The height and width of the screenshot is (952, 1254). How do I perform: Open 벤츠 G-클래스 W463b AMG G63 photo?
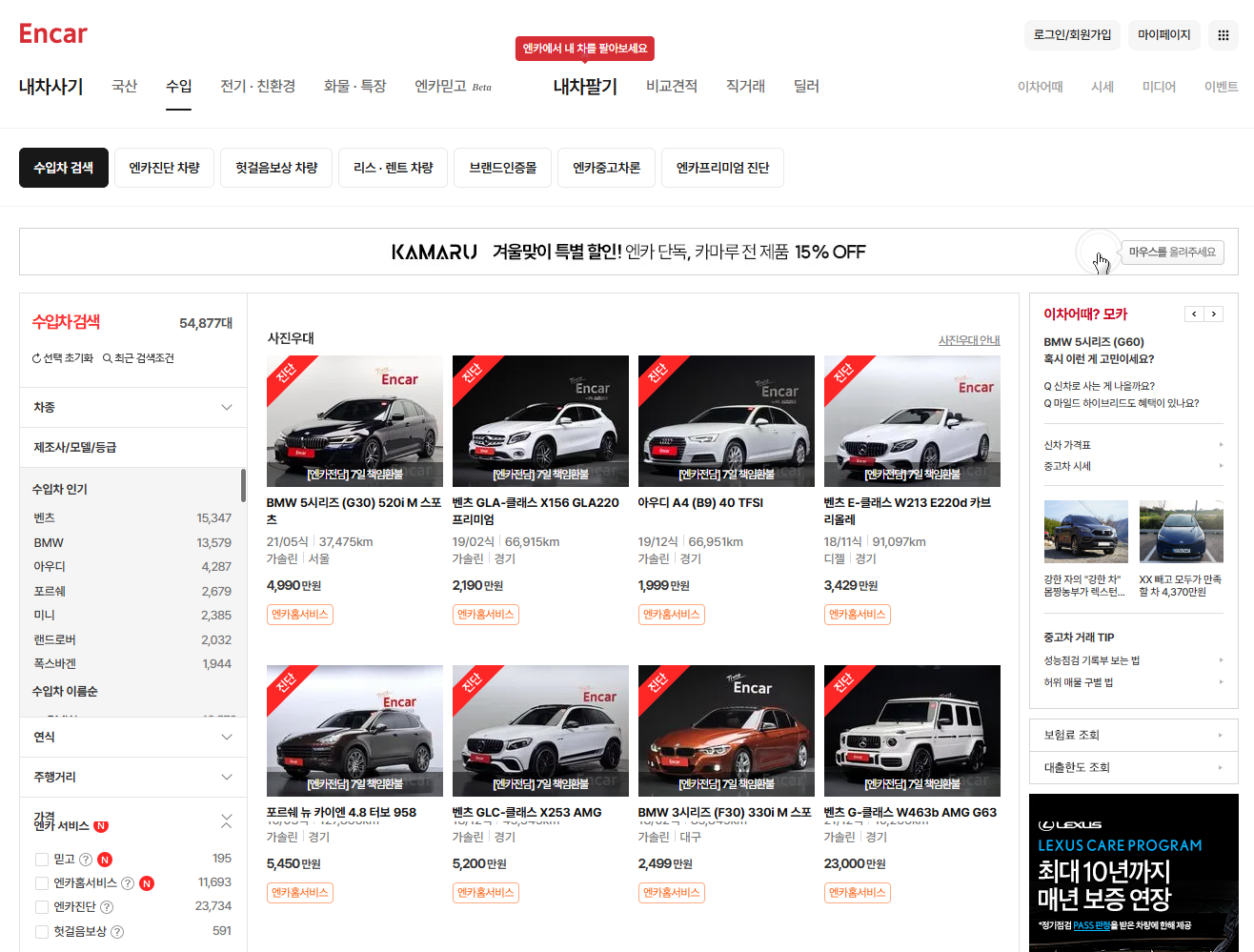click(x=912, y=731)
